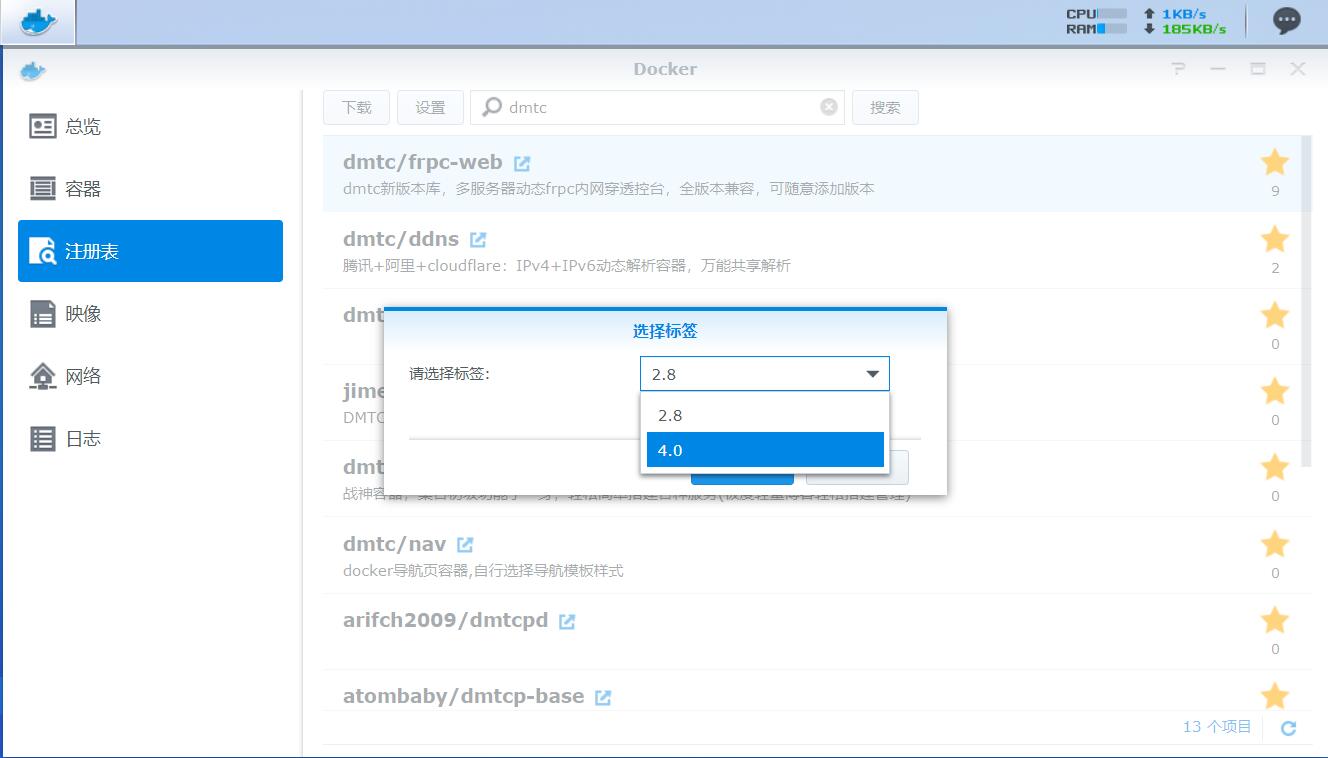Click the star icon for atombaby/dmtcp-base

[1275, 695]
